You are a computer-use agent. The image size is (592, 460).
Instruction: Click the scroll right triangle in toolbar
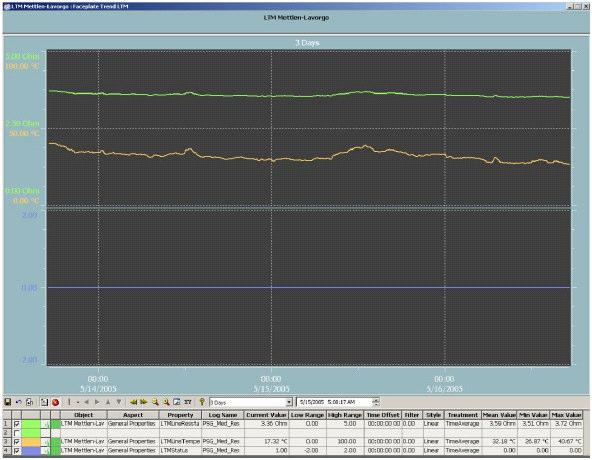click(x=97, y=402)
